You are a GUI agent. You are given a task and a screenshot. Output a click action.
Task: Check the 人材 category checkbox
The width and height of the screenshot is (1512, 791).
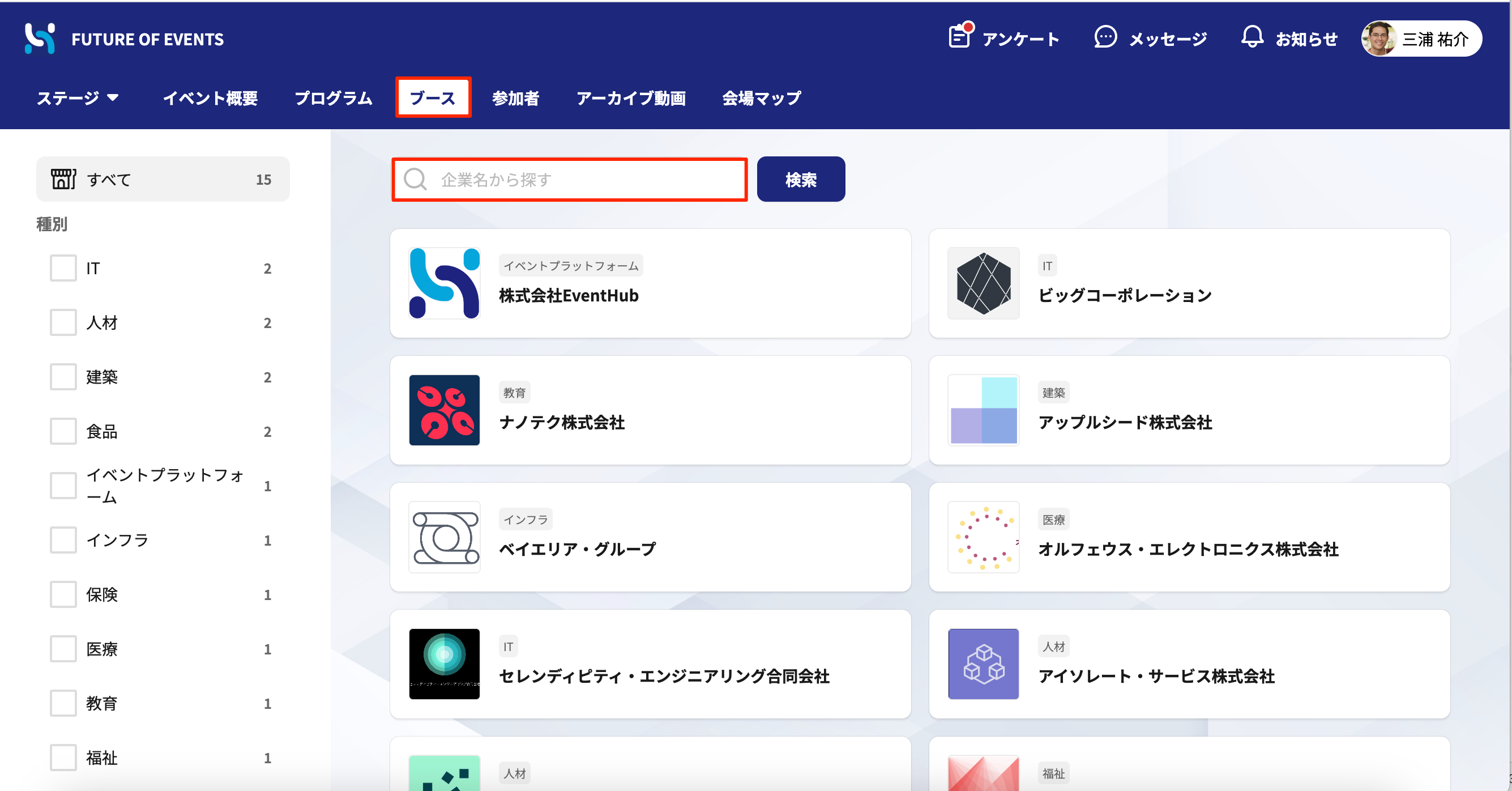pos(63,322)
